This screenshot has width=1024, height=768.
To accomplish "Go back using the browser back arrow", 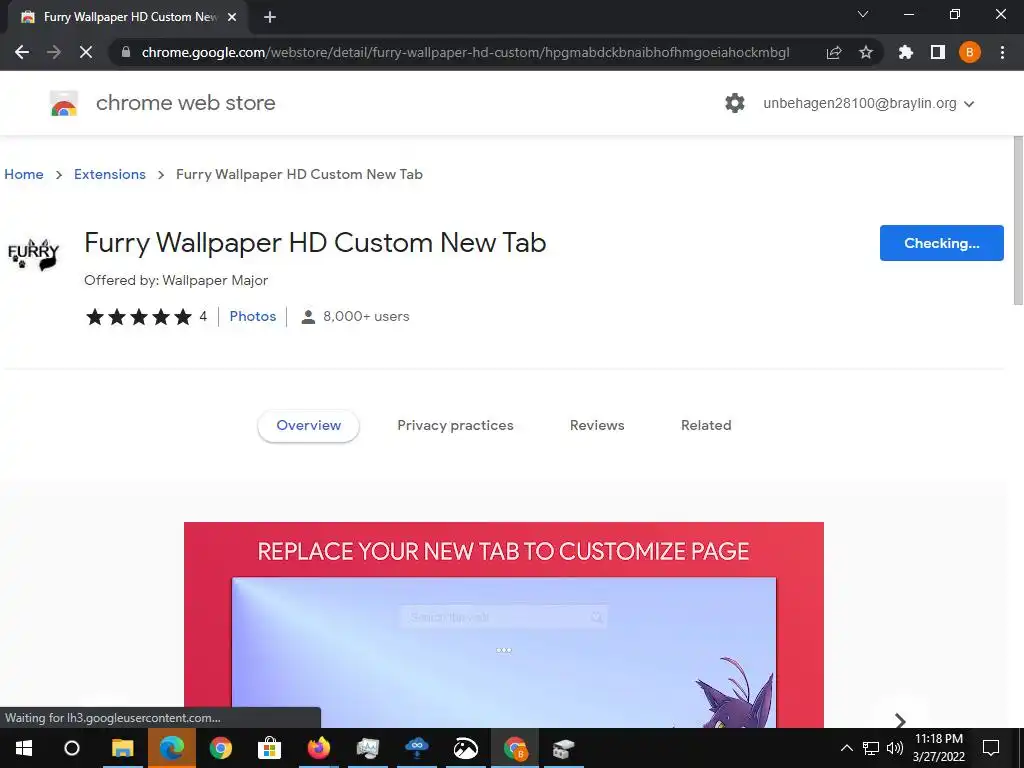I will coord(22,52).
